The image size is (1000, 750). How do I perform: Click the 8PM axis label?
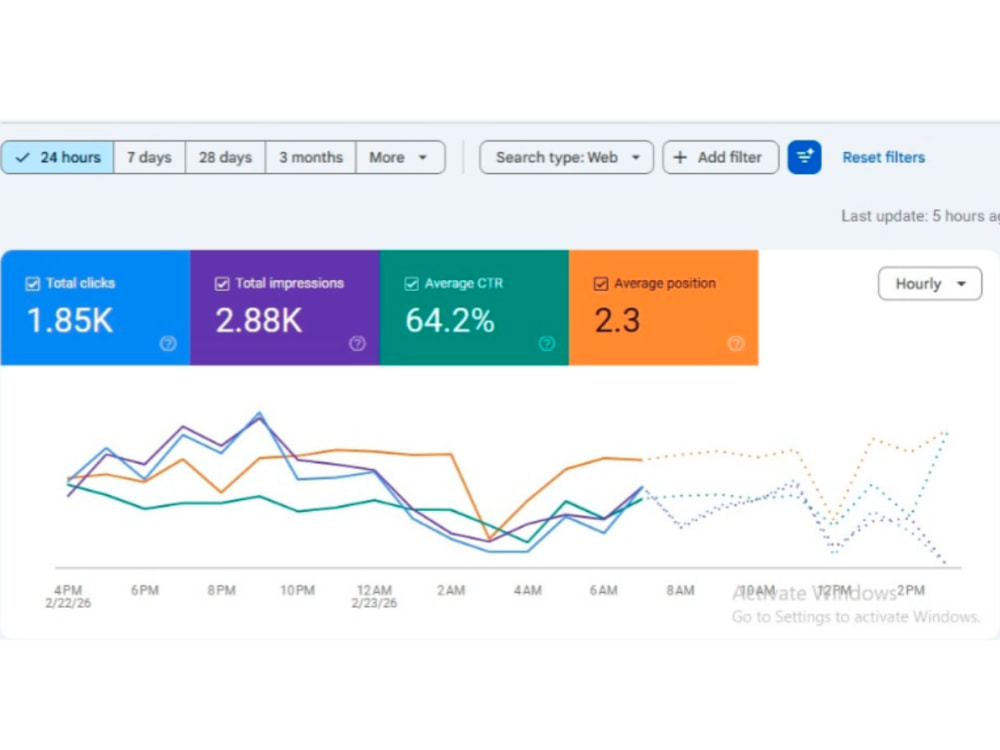tap(221, 591)
